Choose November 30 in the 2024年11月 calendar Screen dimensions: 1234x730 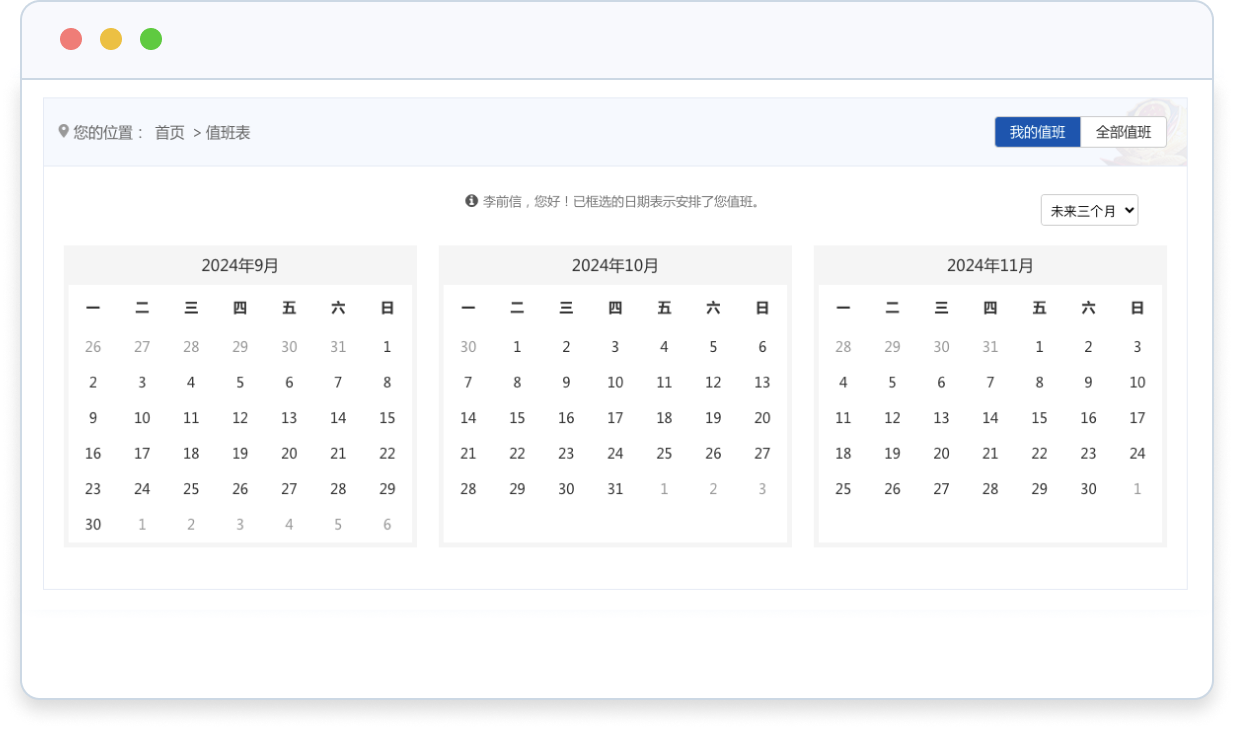tap(1088, 489)
